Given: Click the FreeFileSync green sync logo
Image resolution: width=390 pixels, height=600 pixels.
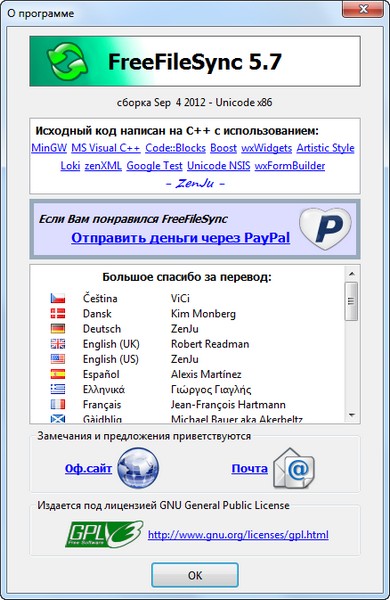Looking at the screenshot, I should (67, 61).
